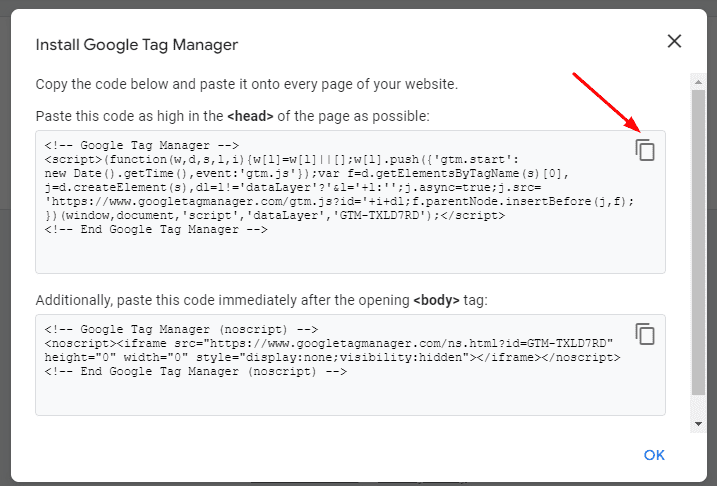This screenshot has height=486, width=717.
Task: Click the 'Install Google Tag Manager' dialog title
Action: (x=137, y=45)
